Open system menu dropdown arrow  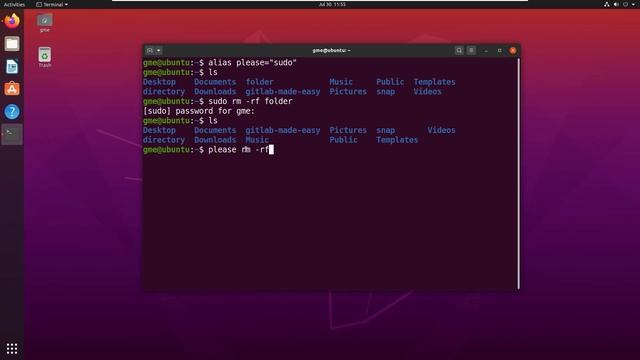[x=633, y=4]
